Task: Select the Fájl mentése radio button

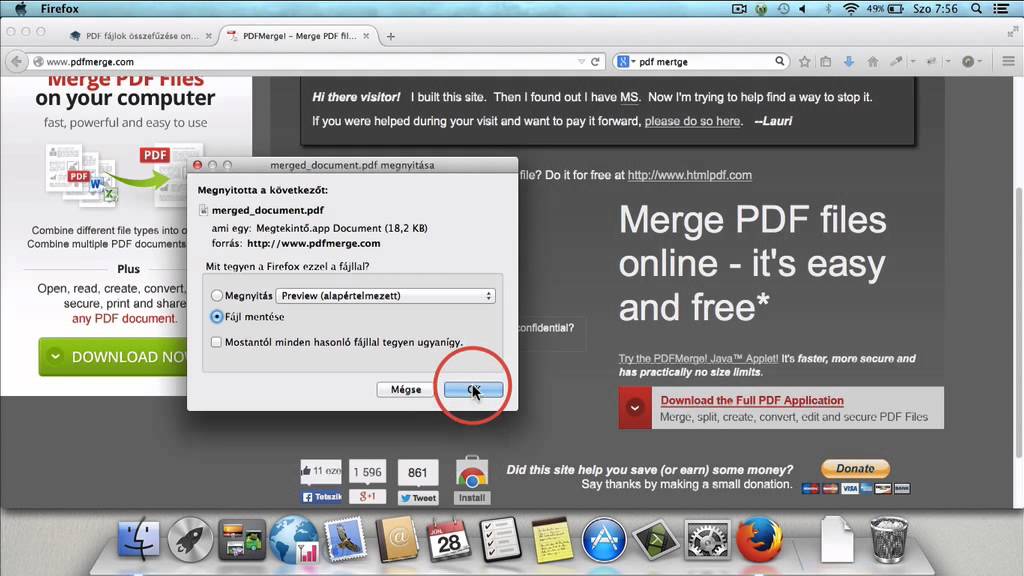Action: [217, 317]
